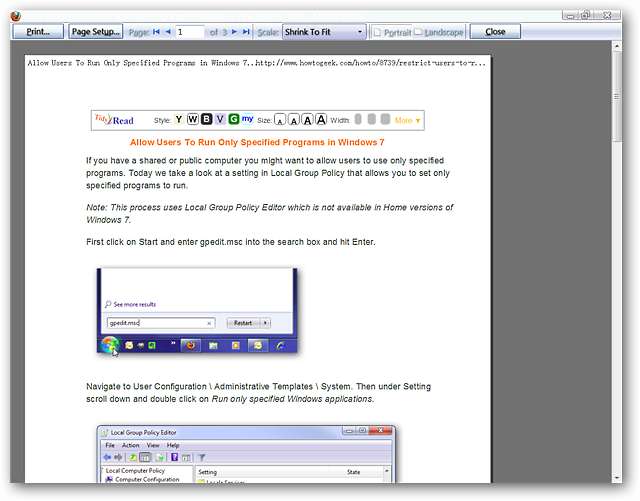Open File menu in Local Group Policy Editor
Viewport: 640px width, 501px height.
pyautogui.click(x=110, y=445)
